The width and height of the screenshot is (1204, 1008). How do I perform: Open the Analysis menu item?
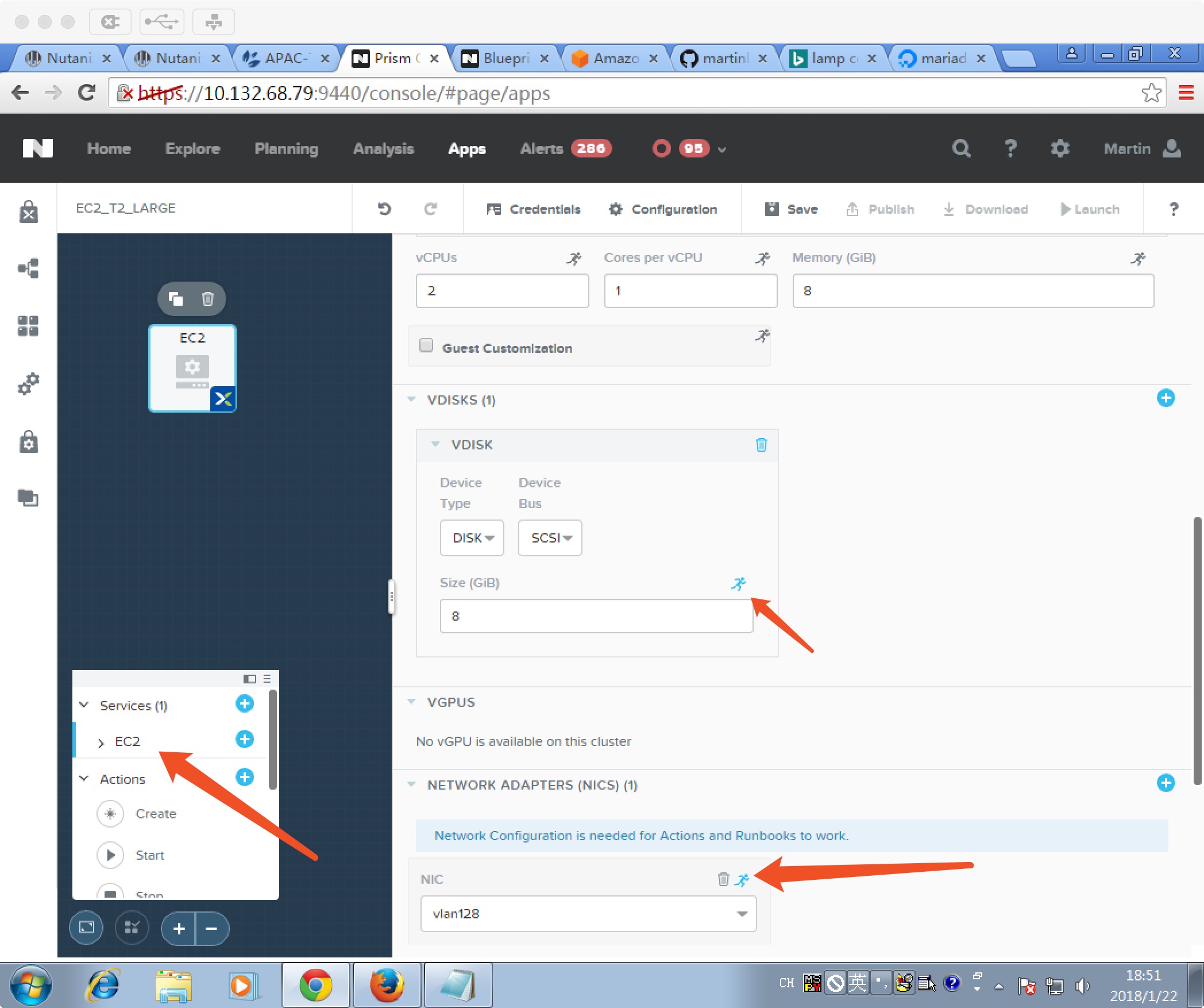click(383, 148)
